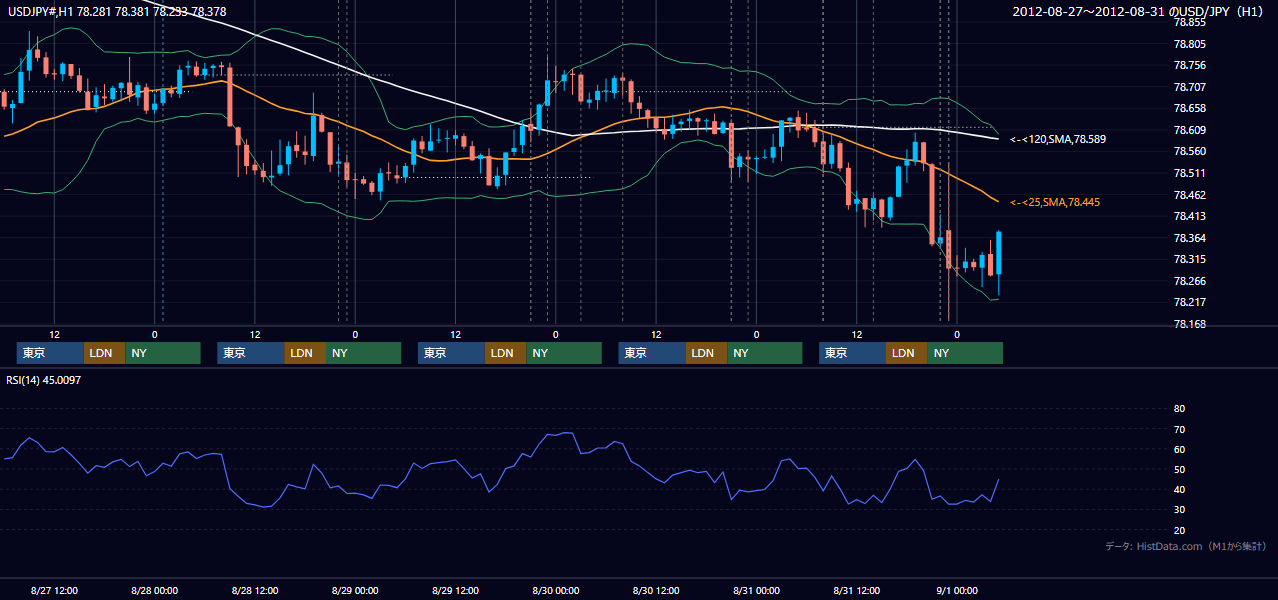Click the RSI(14) 45.0097 indicator label
1278x600 pixels.
point(44,380)
